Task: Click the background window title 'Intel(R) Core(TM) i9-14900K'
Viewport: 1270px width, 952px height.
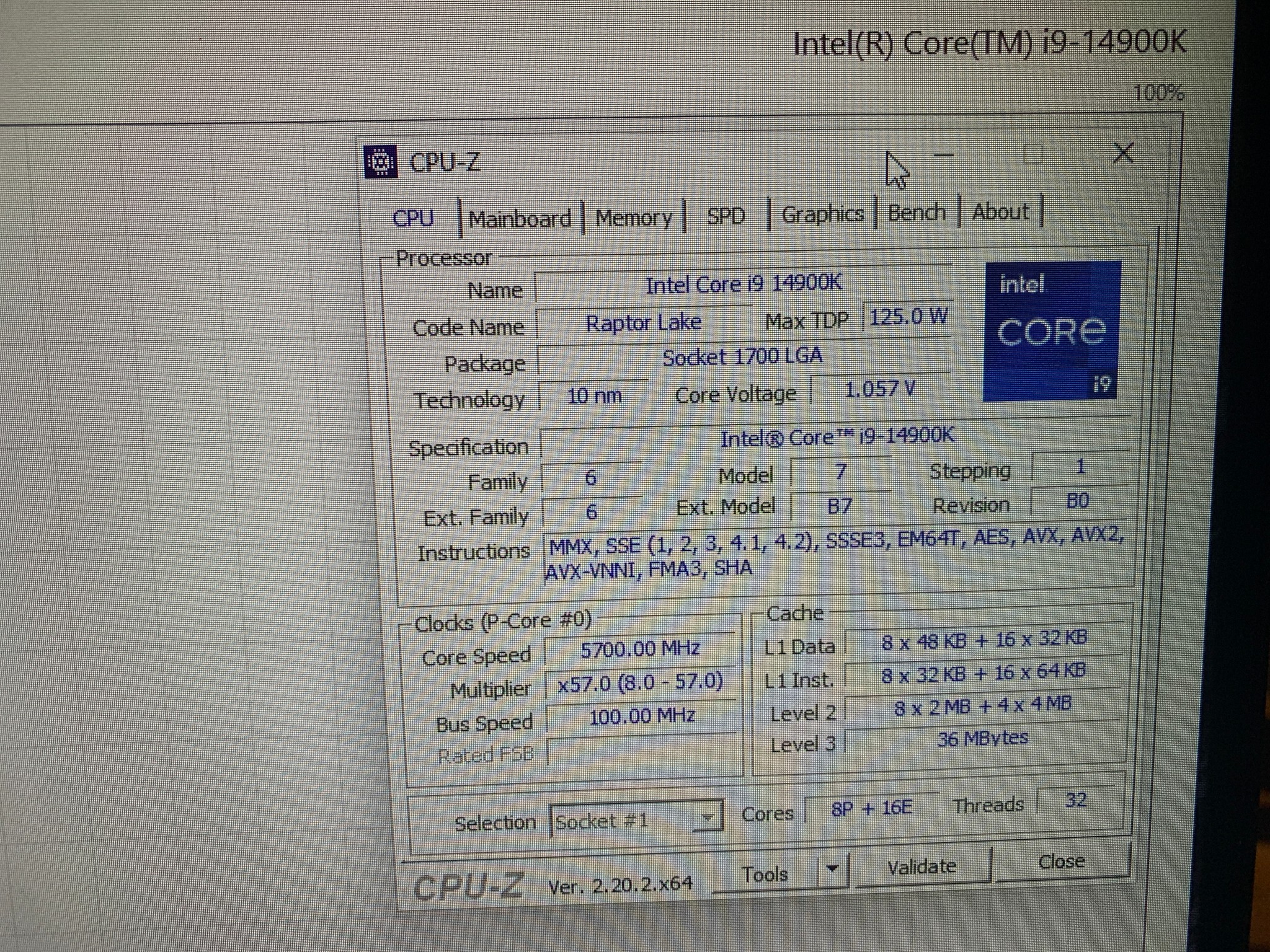Action: tap(990, 43)
